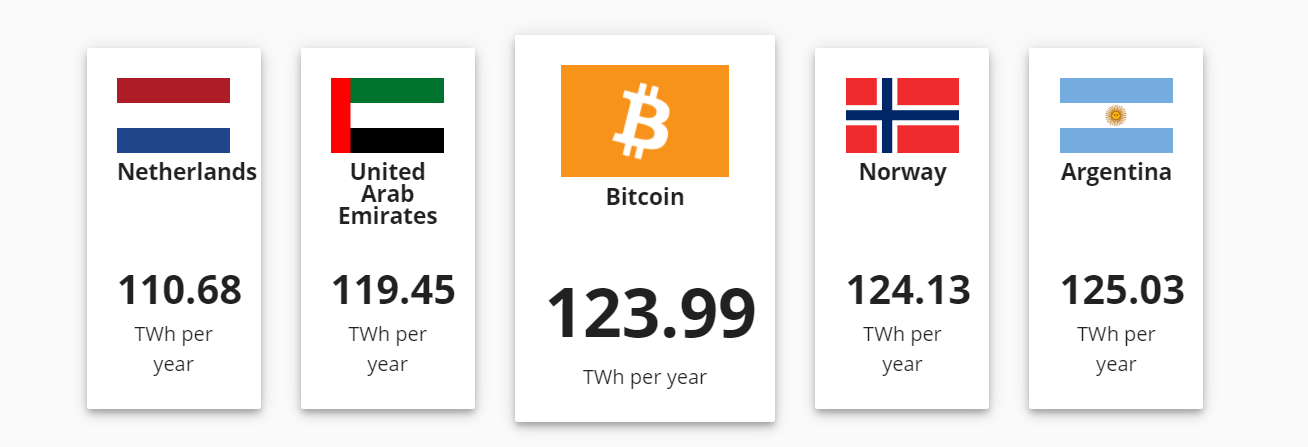
Task: Click the 125.03 consumption value
Action: (1122, 290)
